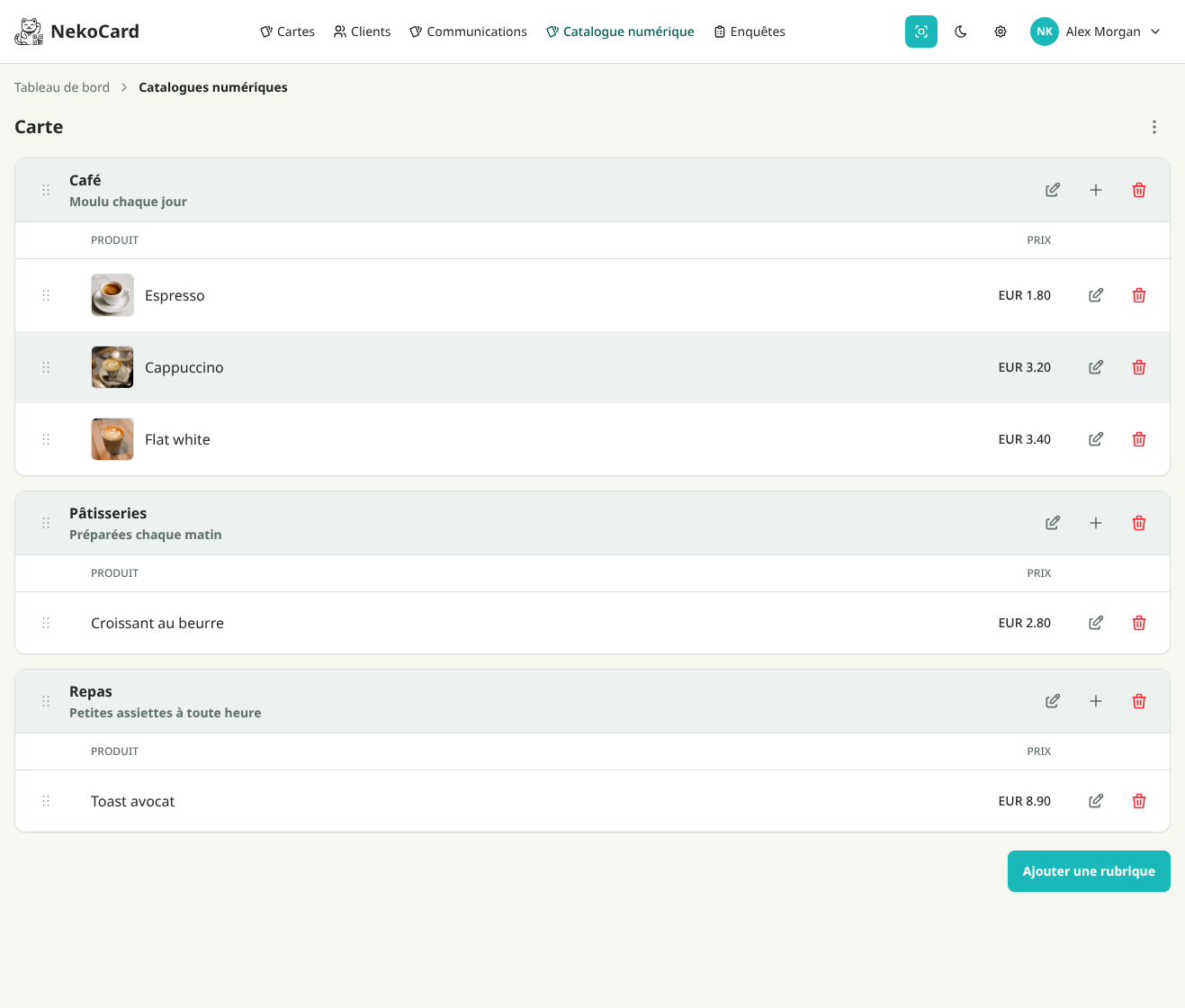Open Communications menu item
Viewport: 1185px width, 1008px height.
point(468,31)
